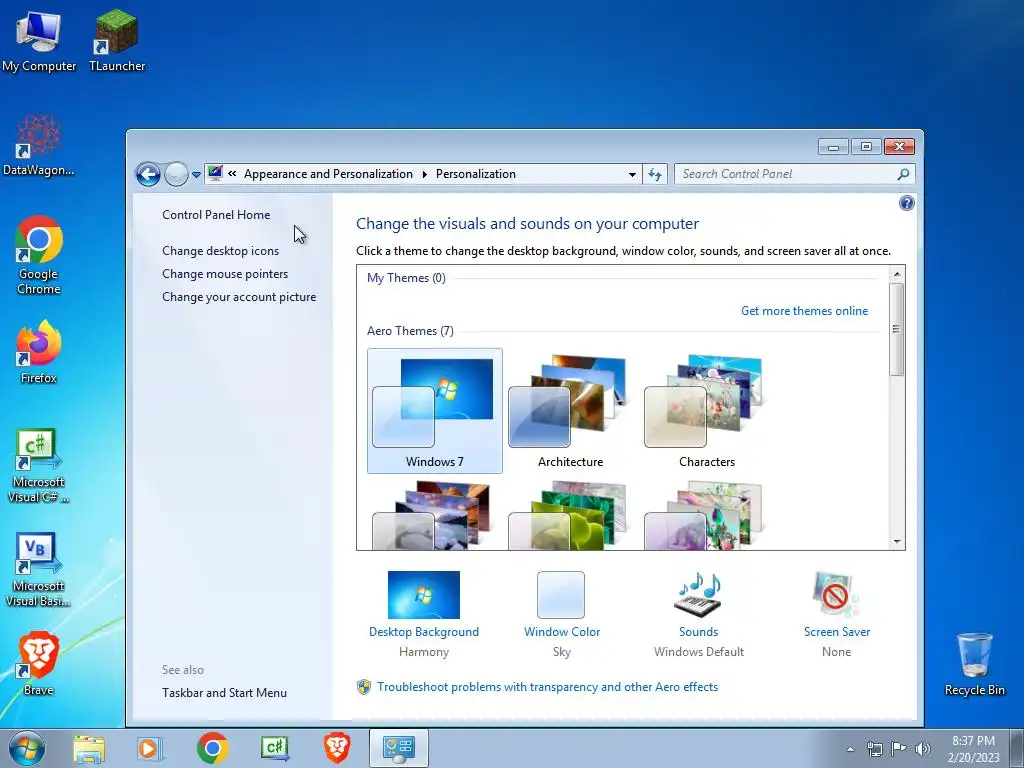The width and height of the screenshot is (1024, 768).
Task: Open the help question mark icon
Action: [x=906, y=203]
